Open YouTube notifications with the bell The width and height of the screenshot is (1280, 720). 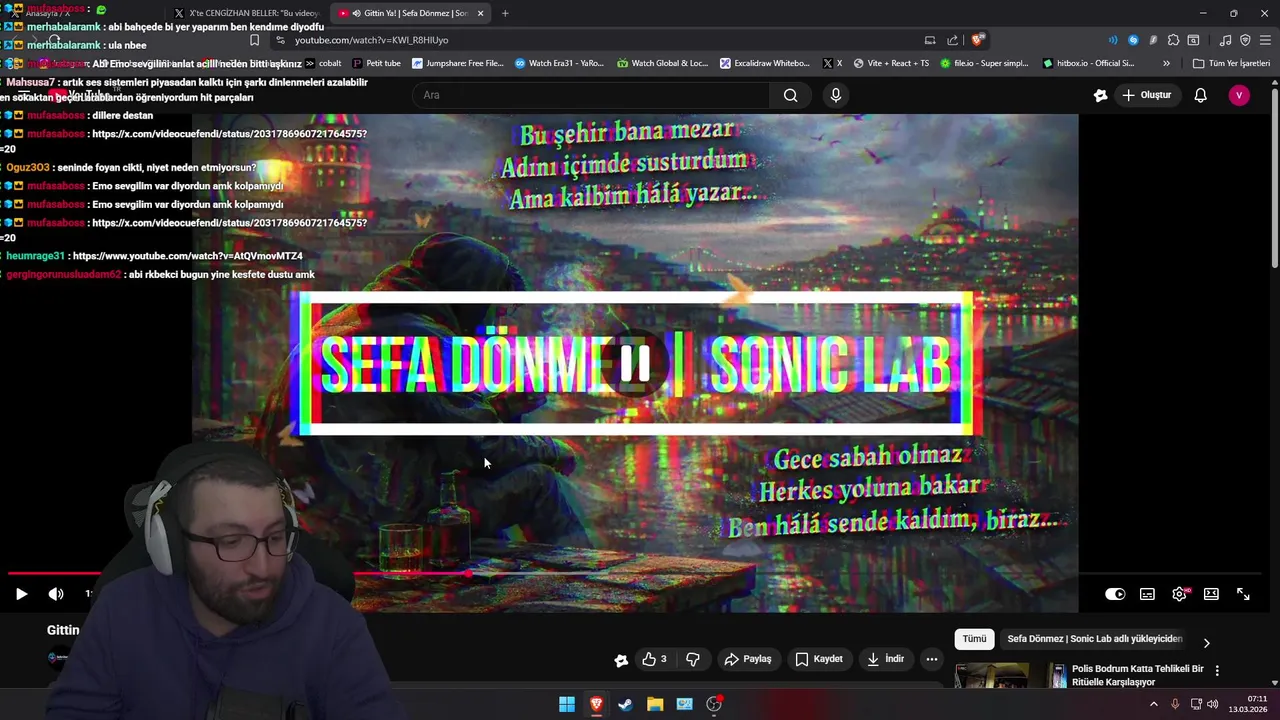1200,95
